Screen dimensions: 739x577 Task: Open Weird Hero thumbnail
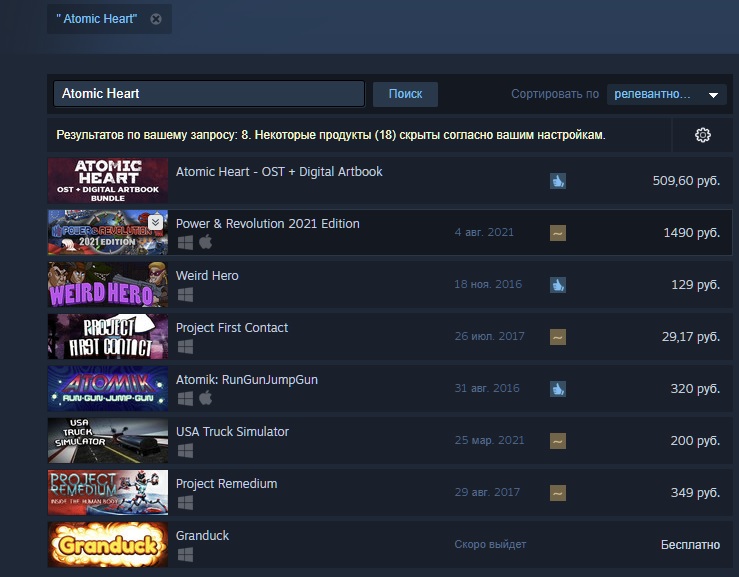pyautogui.click(x=108, y=285)
